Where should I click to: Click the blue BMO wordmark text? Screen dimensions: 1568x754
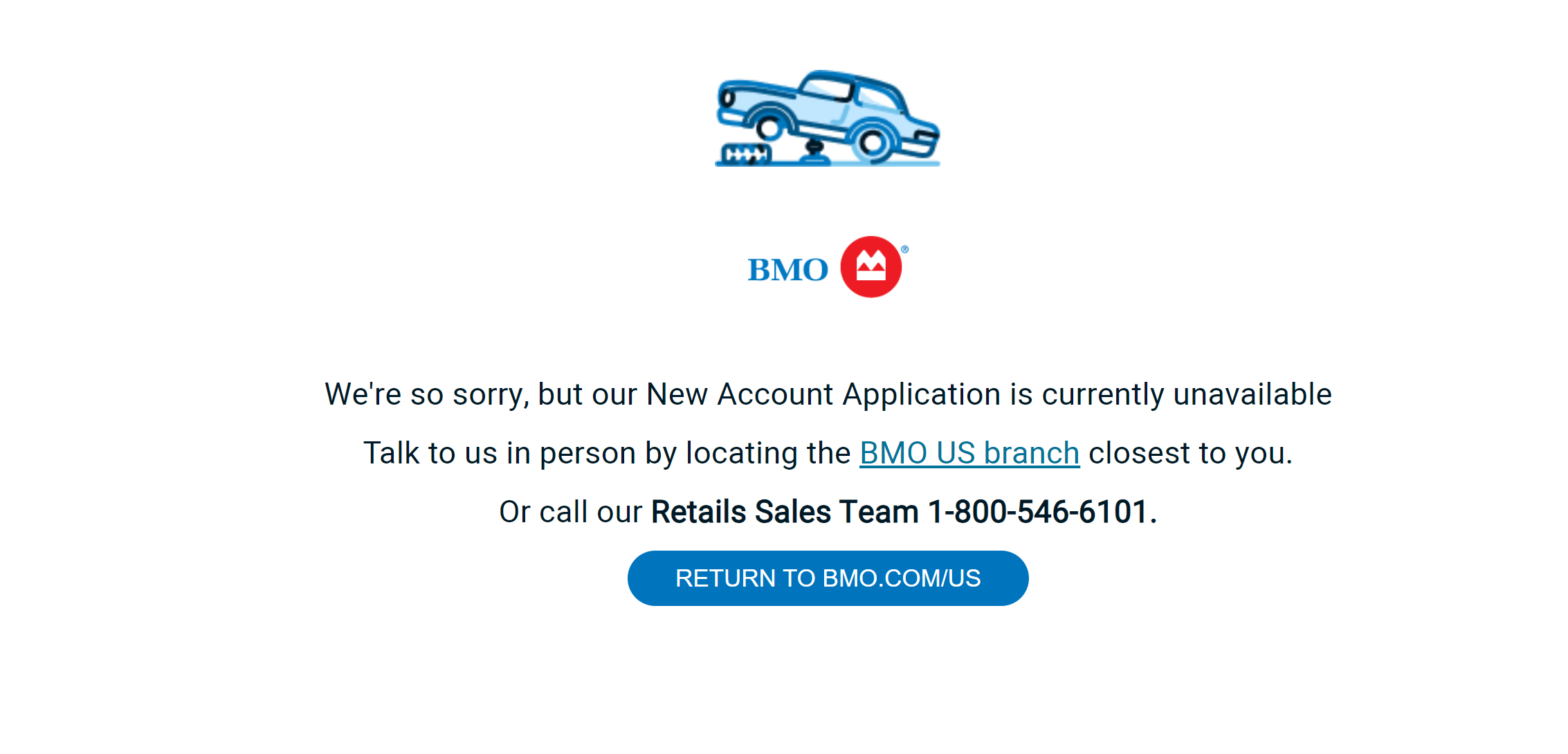pos(788,270)
